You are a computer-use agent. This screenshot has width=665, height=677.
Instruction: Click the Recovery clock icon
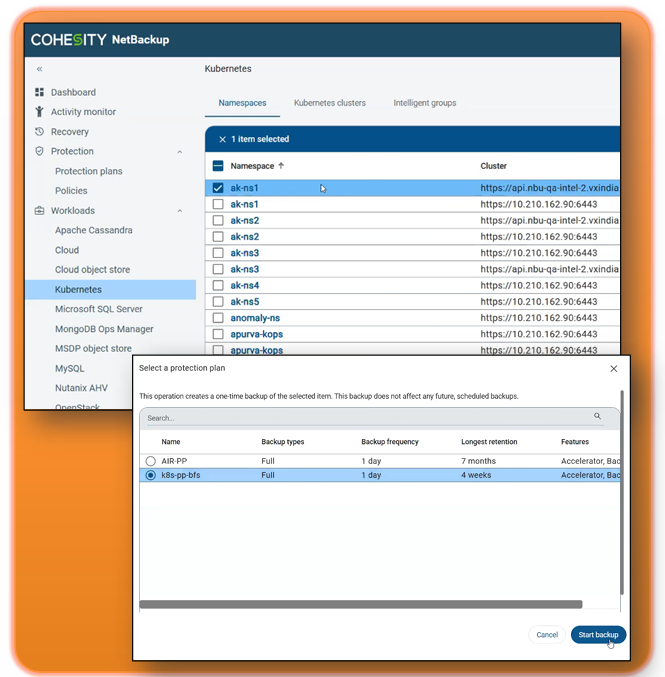(39, 131)
